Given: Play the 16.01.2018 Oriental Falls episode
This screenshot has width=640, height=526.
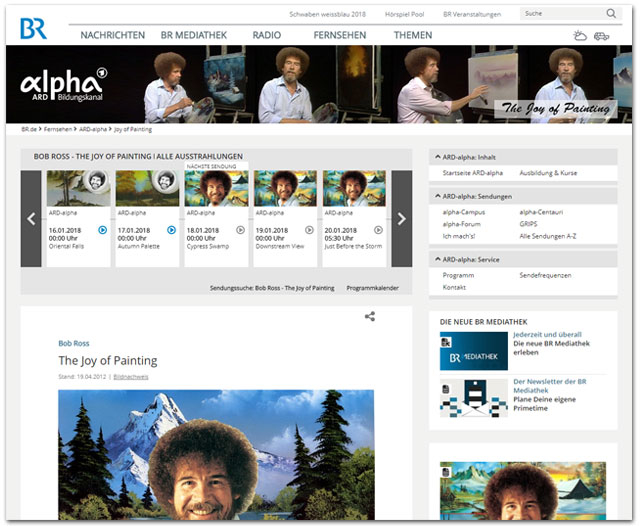Looking at the screenshot, I should pyautogui.click(x=102, y=230).
